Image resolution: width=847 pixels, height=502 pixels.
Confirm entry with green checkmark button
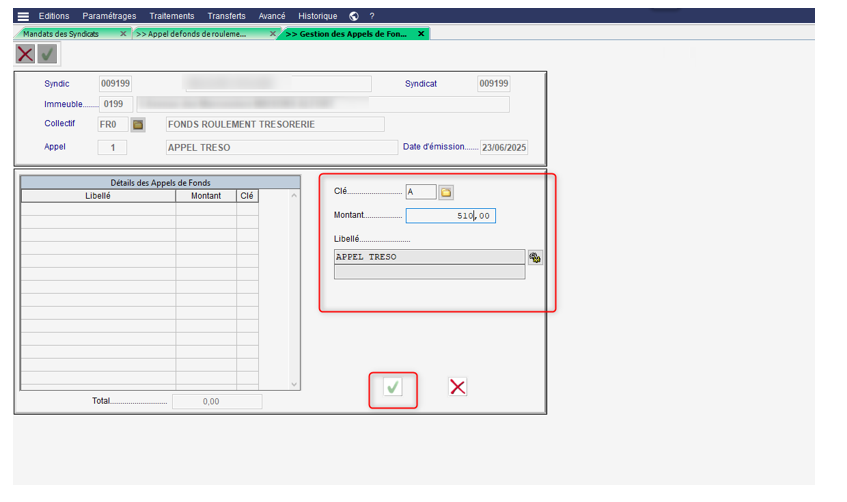tap(393, 387)
